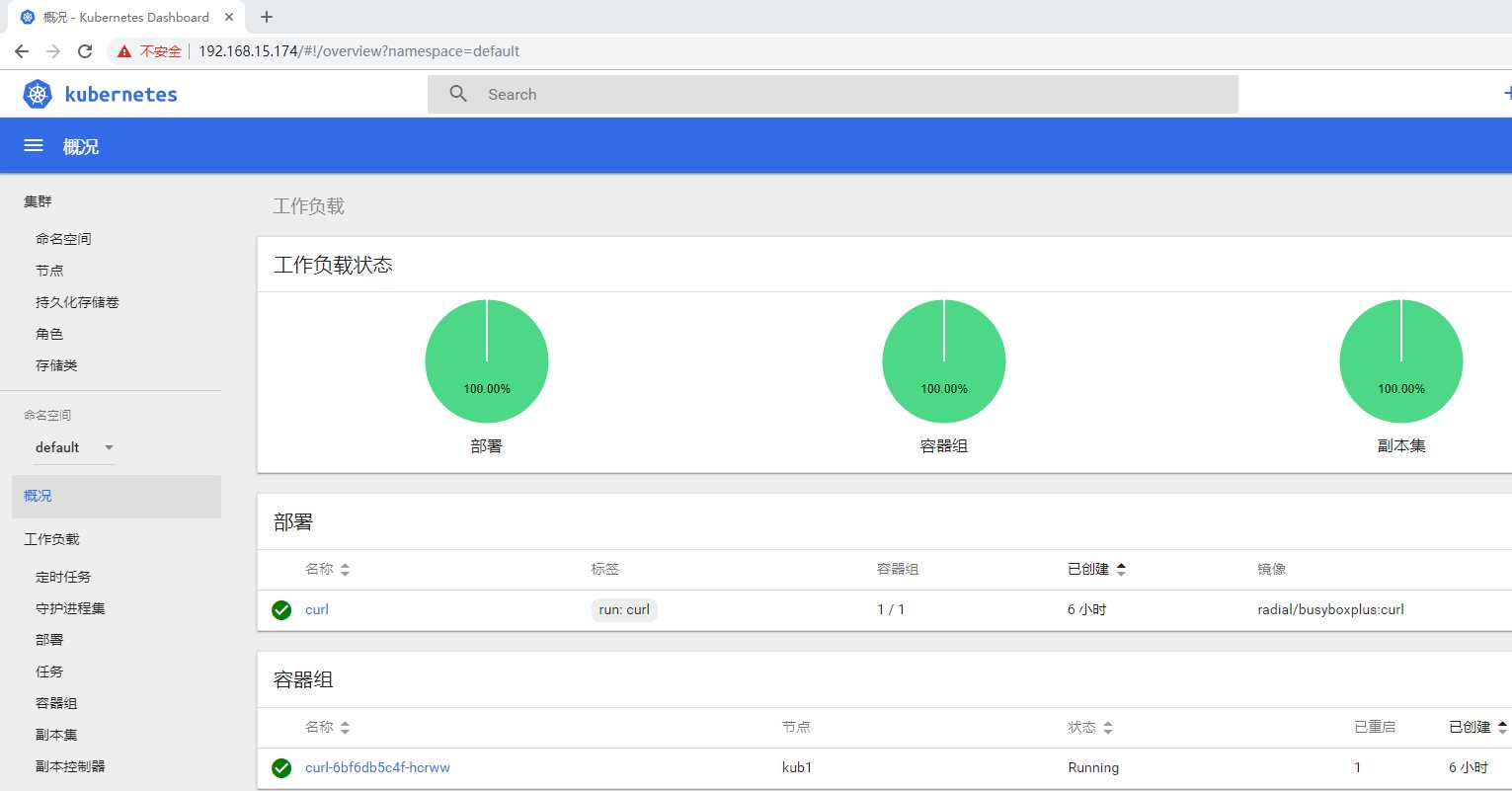Viewport: 1512px width, 791px height.
Task: Open the curl deployment link
Action: 317,610
